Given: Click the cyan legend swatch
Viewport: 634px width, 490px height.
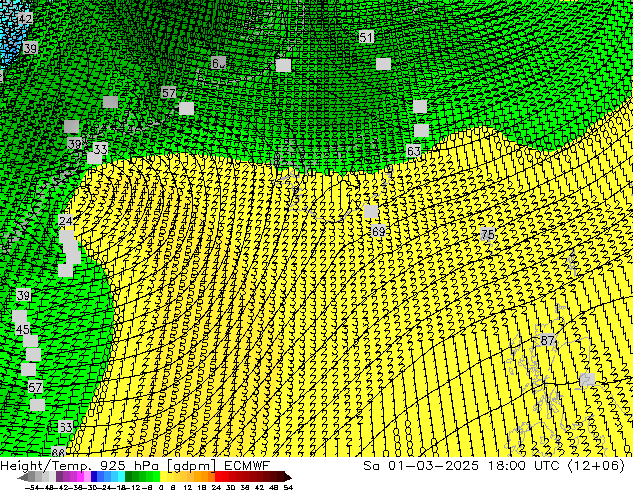Looking at the screenshot, I should click(121, 476).
